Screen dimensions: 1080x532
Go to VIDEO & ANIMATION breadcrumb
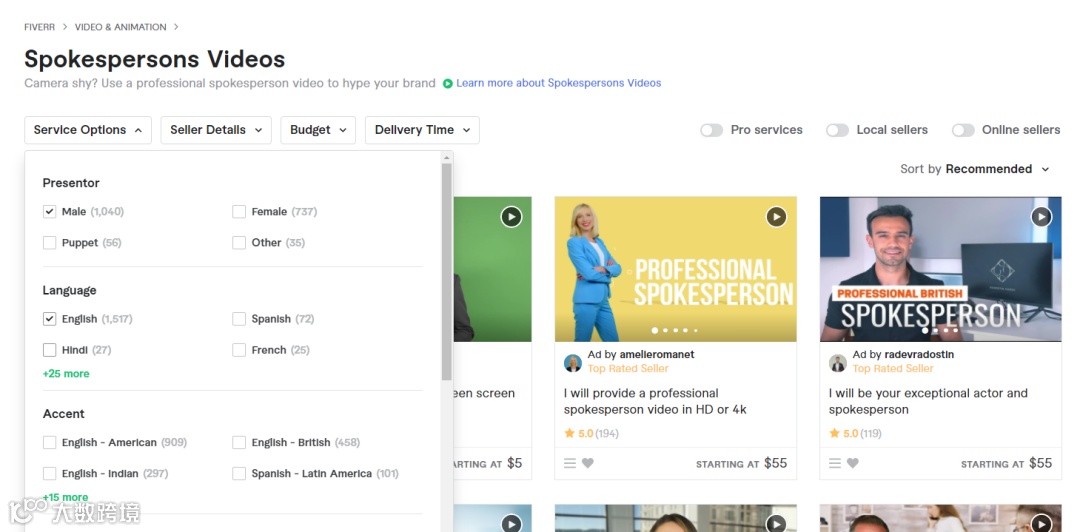pyautogui.click(x=121, y=27)
